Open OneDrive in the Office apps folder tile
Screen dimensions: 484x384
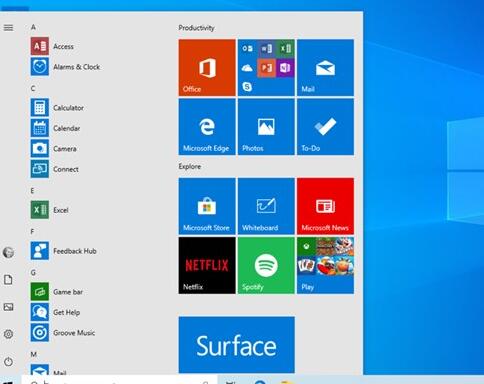(x=247, y=68)
